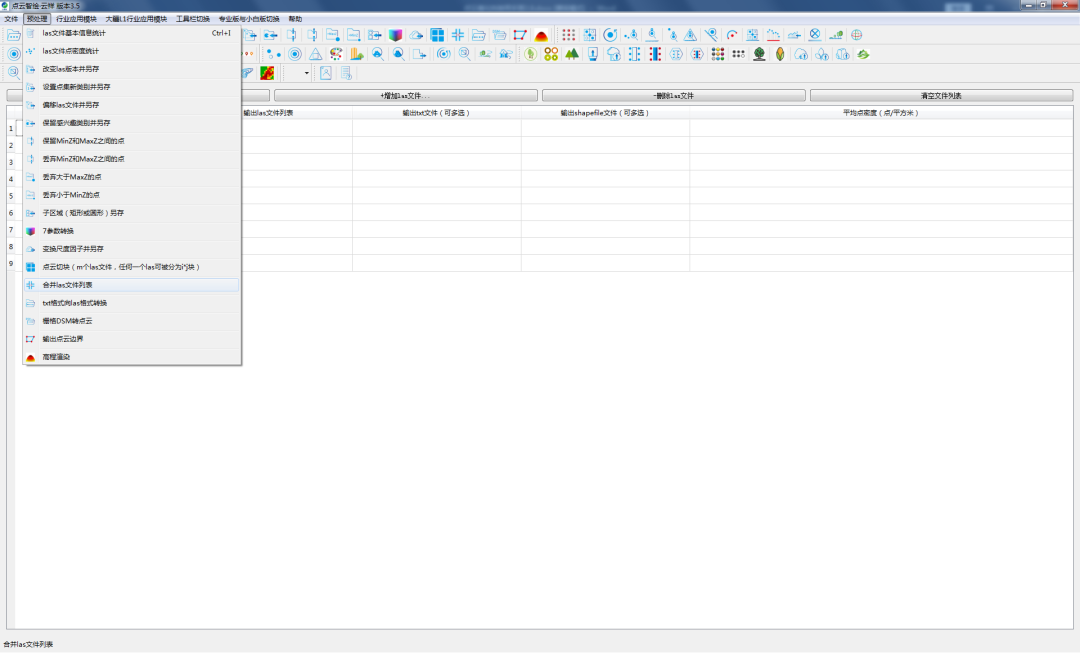Image resolution: width=1080 pixels, height=653 pixels.
Task: Choose 变换尺度因子并另存 menu entry
Action: tap(132, 249)
